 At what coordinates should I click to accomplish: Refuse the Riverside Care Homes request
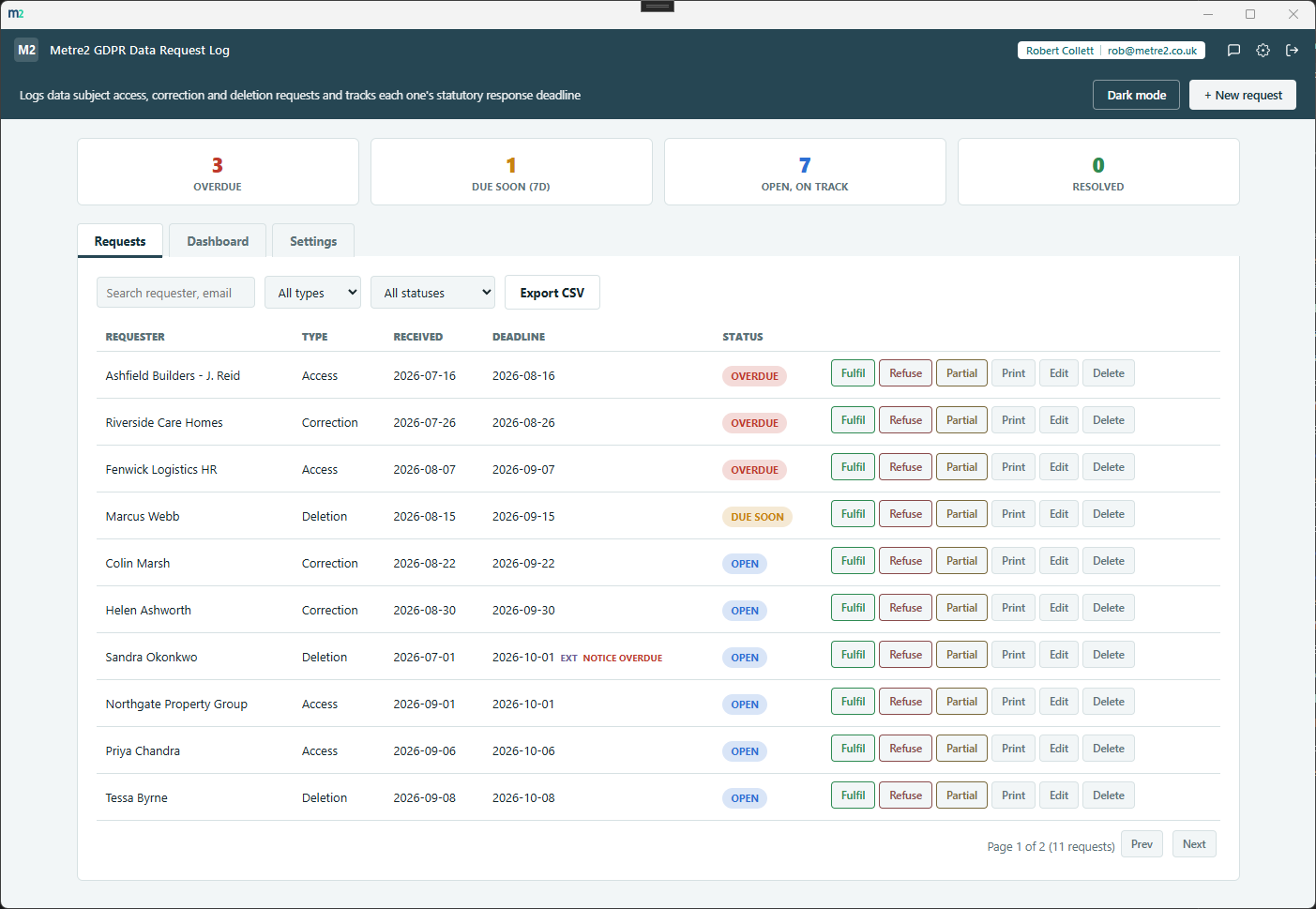click(x=905, y=420)
